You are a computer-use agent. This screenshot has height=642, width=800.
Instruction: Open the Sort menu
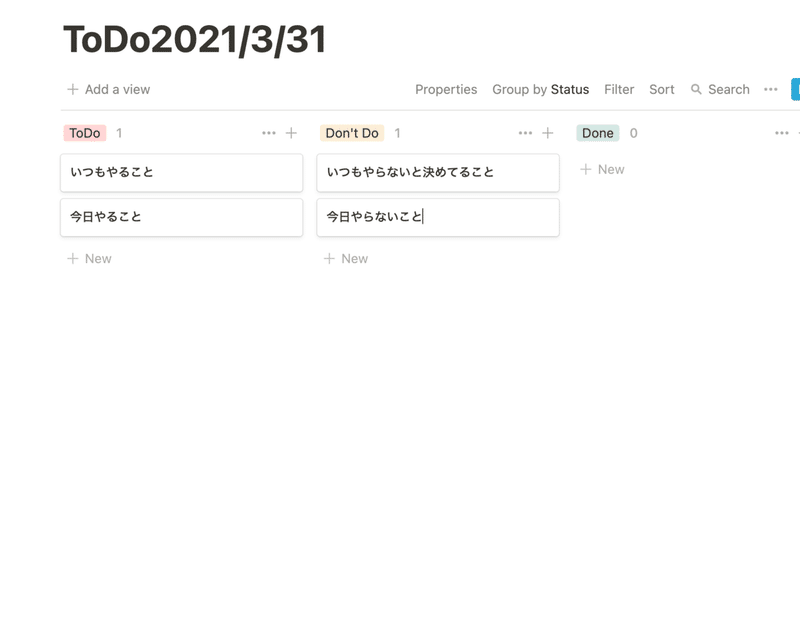(662, 89)
